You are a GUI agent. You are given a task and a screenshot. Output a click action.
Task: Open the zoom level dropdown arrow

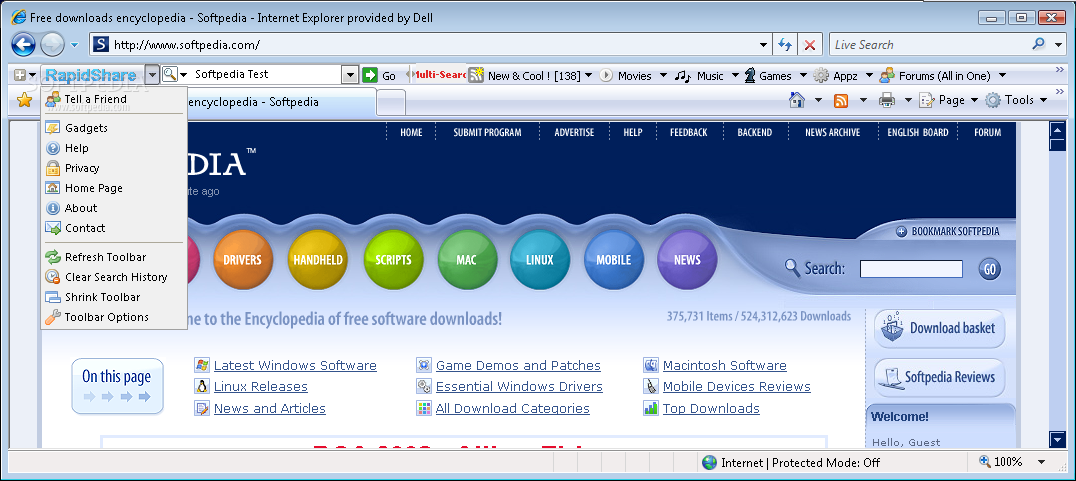1042,462
